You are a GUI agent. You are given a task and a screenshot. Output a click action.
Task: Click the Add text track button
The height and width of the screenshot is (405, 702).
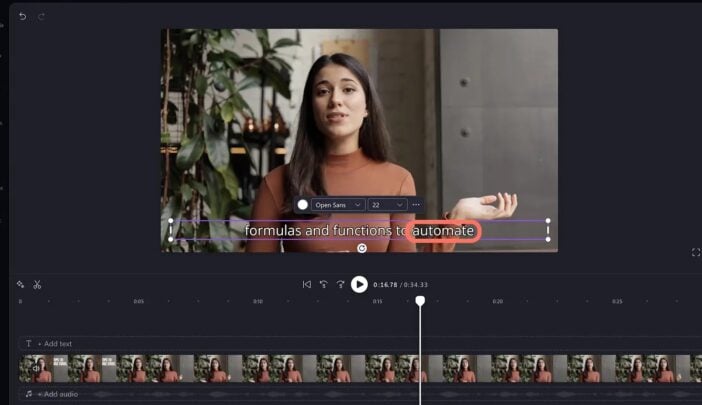pyautogui.click(x=50, y=343)
